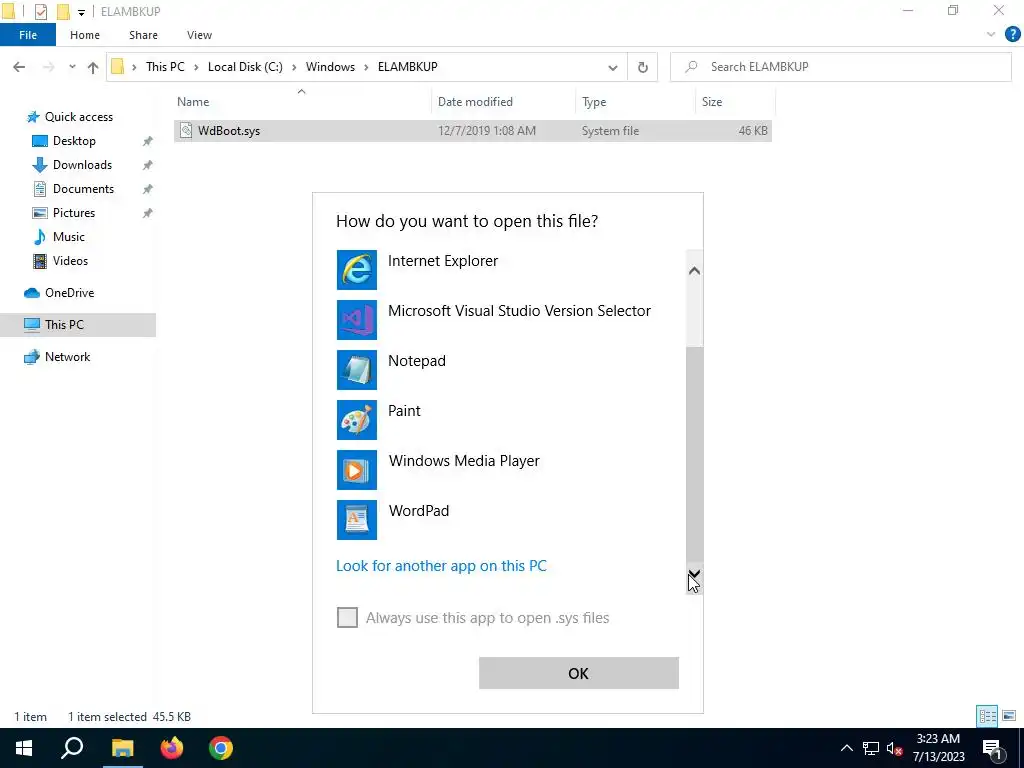1024x768 pixels.
Task: Click app list scrollbar down arrow
Action: point(695,574)
